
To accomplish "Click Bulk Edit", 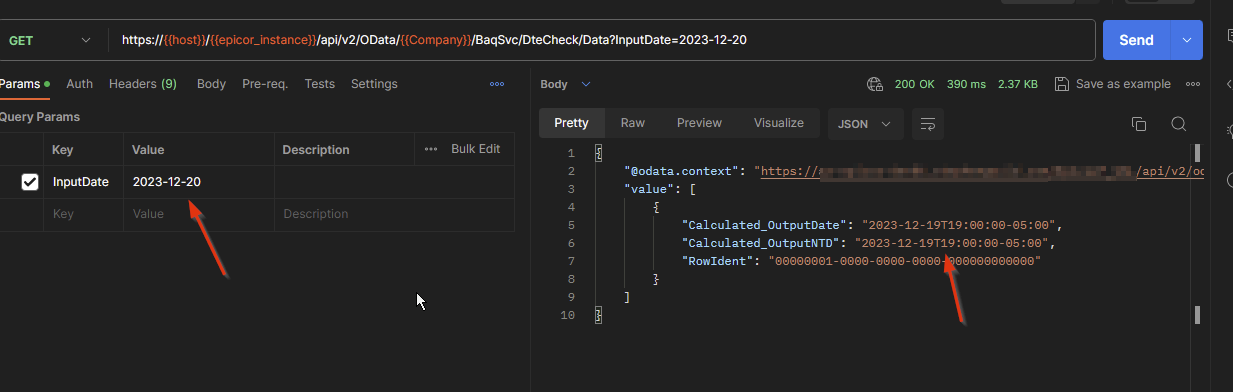I will pos(476,149).
